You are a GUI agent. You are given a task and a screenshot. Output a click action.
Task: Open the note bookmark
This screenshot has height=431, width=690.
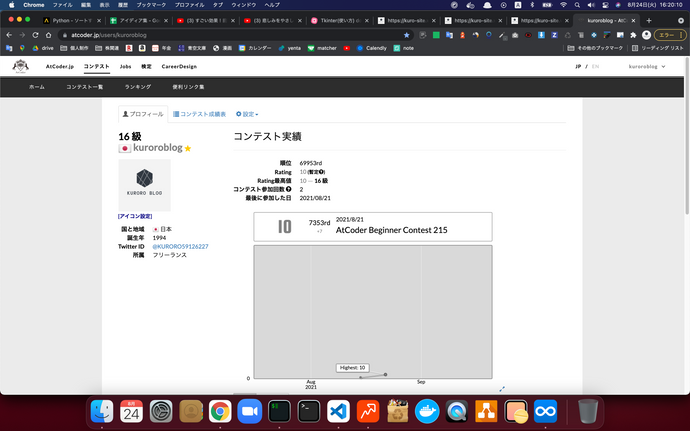point(404,48)
